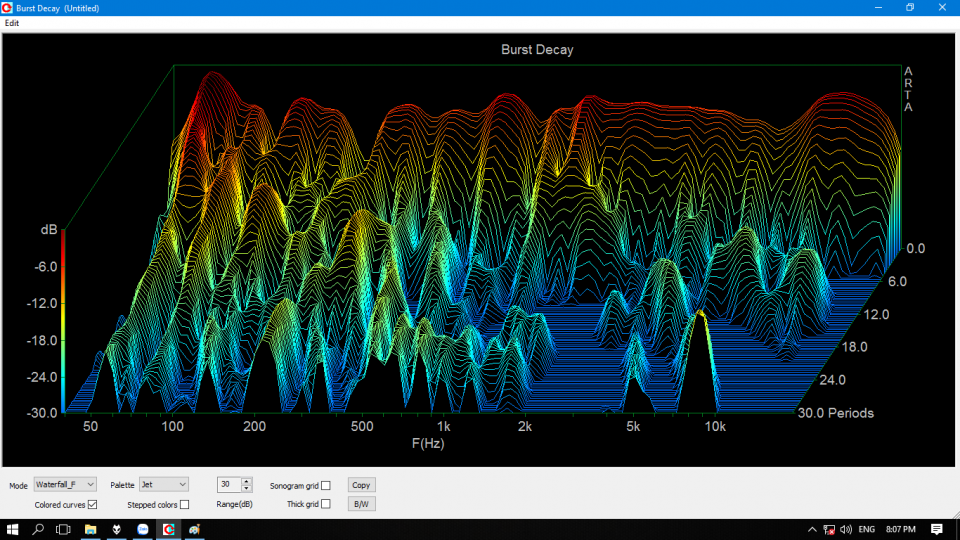
Task: Enable the Stepped colors checkbox
Action: tap(184, 505)
